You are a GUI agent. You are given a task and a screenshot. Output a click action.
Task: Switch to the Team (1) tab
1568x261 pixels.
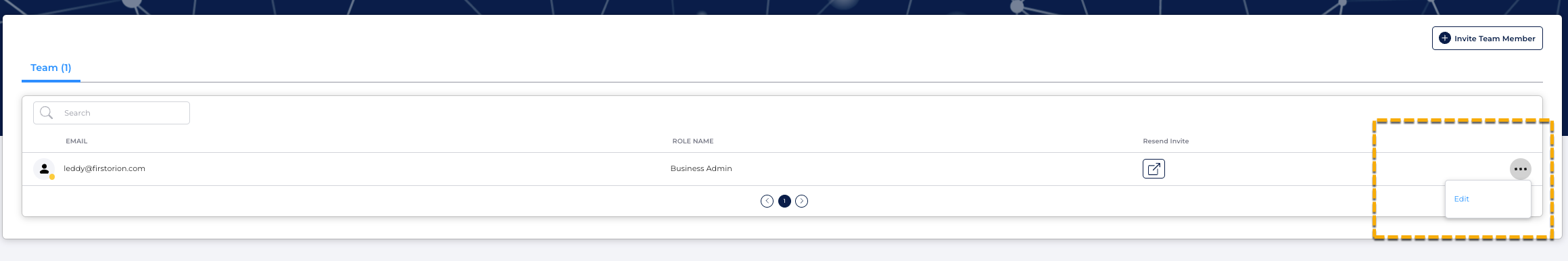pos(51,68)
